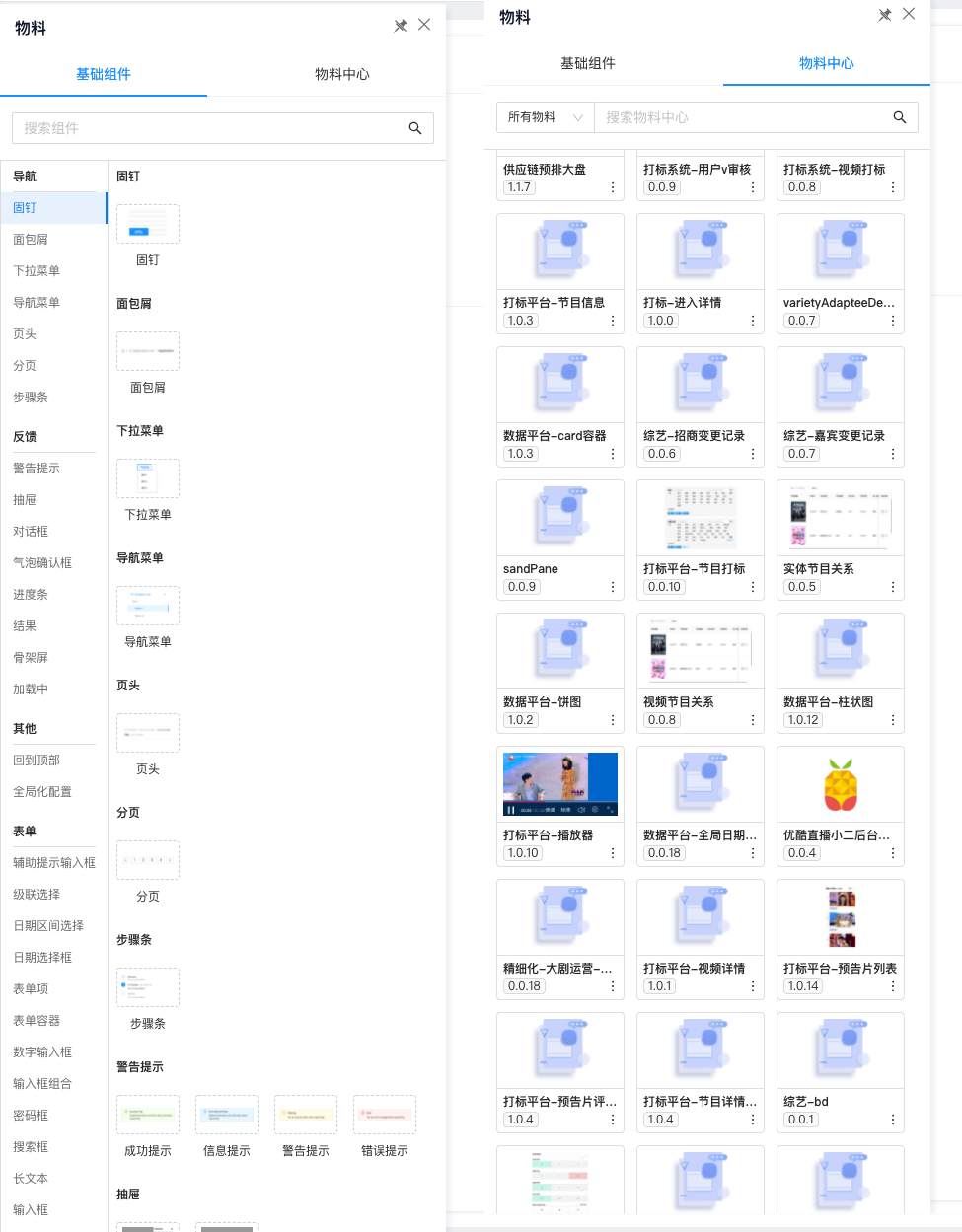
Task: Open more menu for varietyAdapteeDe... card
Action: tap(893, 321)
